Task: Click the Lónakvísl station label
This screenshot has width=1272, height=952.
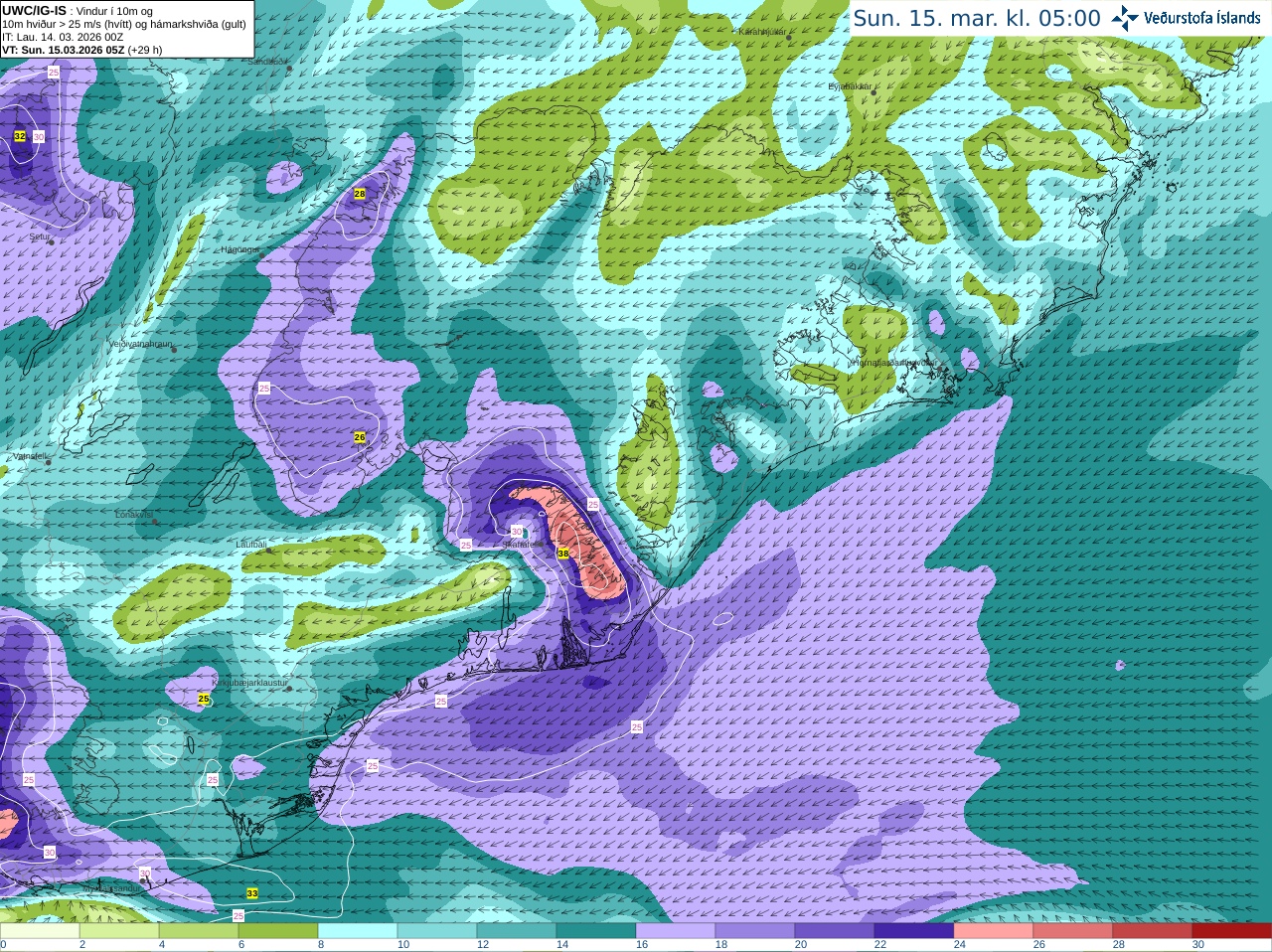Action: pos(134,515)
